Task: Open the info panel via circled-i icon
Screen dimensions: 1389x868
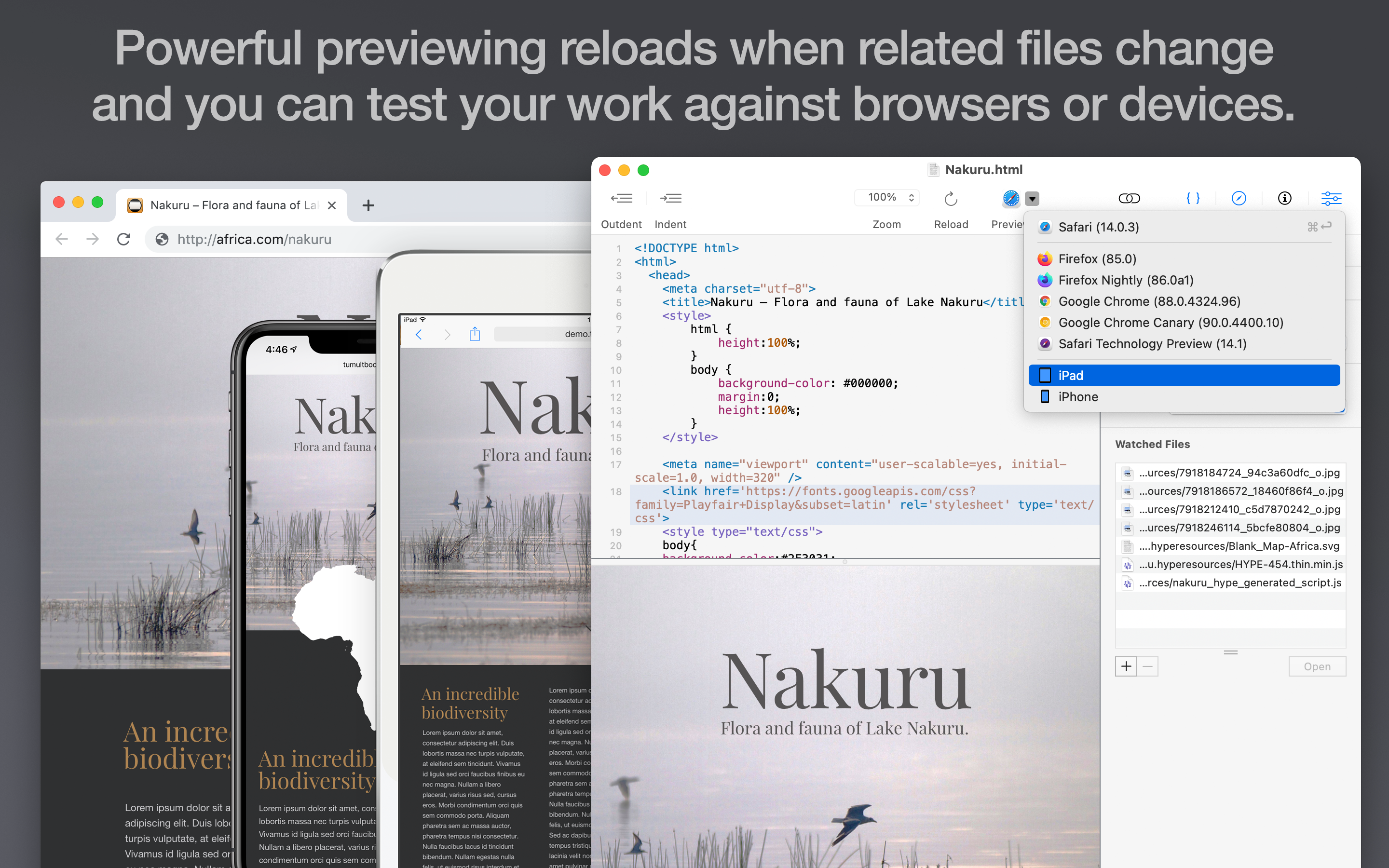Action: (1284, 198)
